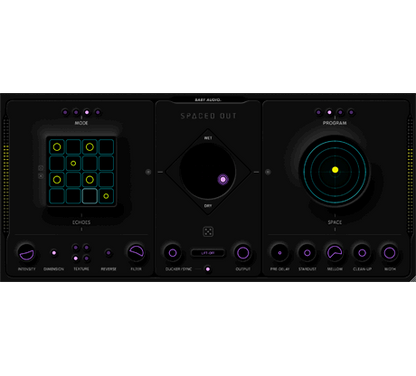
Task: Click the Ducker/Sync knob
Action: pos(173,253)
